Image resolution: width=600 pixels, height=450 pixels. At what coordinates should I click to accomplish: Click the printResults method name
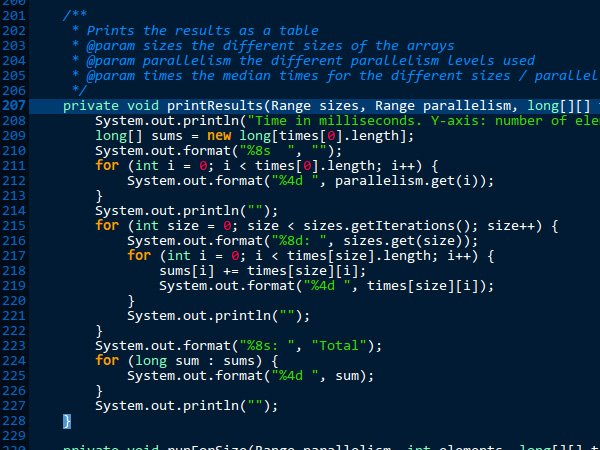[x=215, y=106]
